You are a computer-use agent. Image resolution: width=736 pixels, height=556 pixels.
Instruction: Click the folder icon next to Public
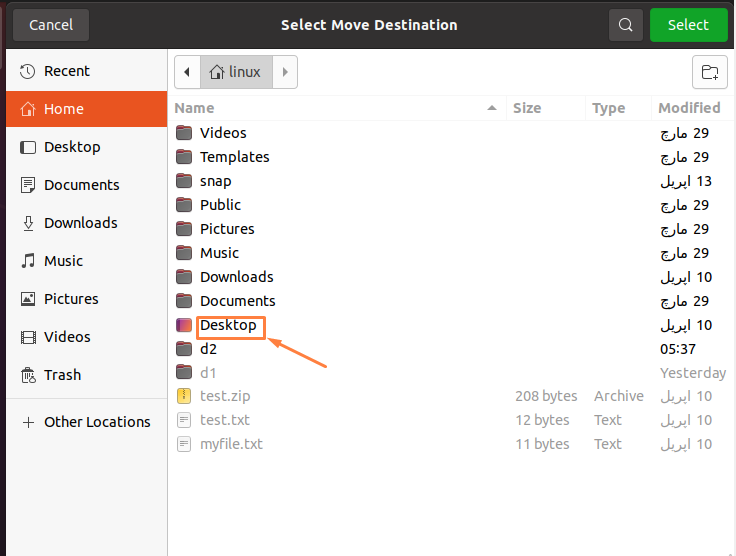coord(184,205)
